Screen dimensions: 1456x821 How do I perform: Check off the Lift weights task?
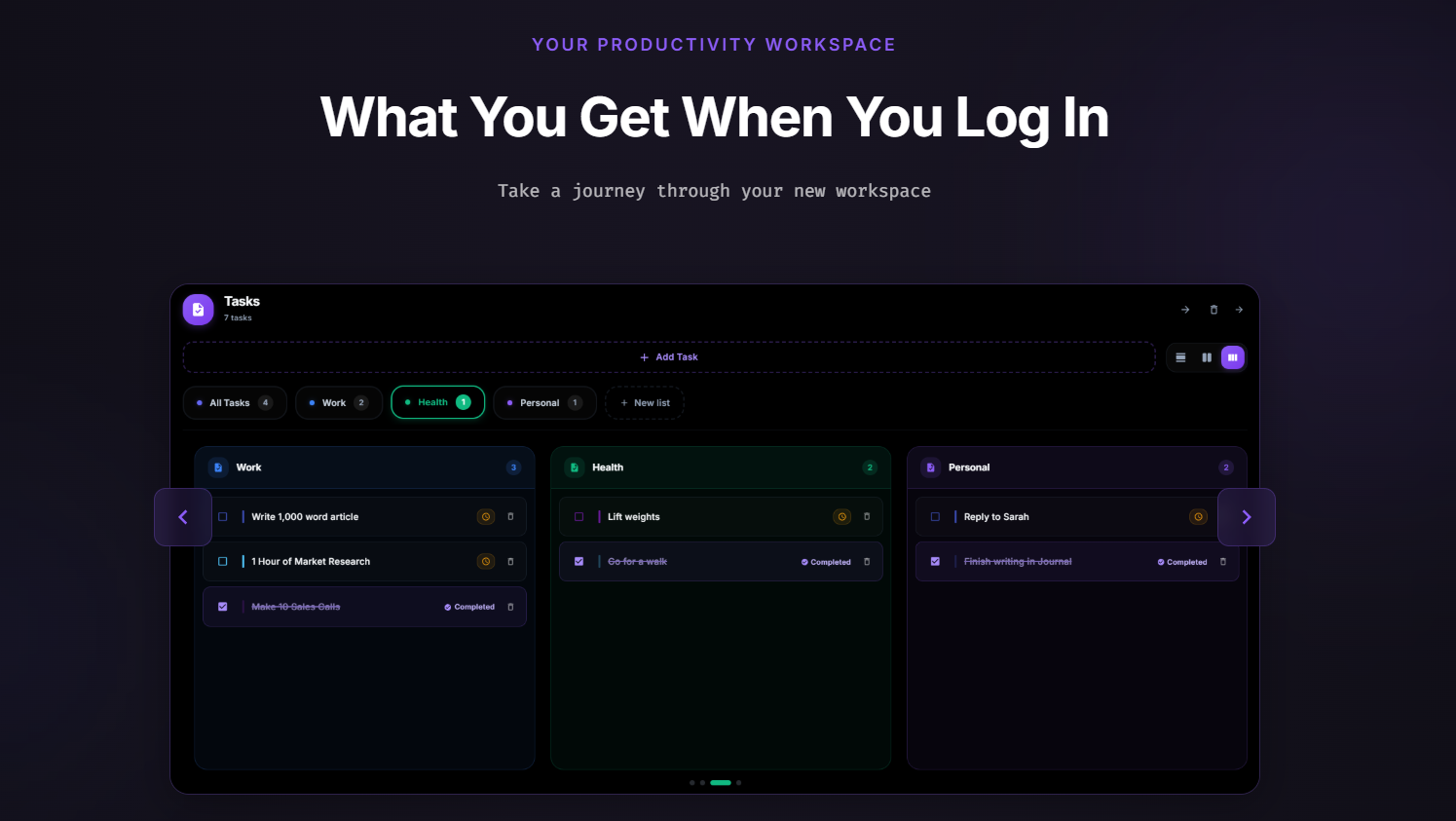click(x=579, y=517)
